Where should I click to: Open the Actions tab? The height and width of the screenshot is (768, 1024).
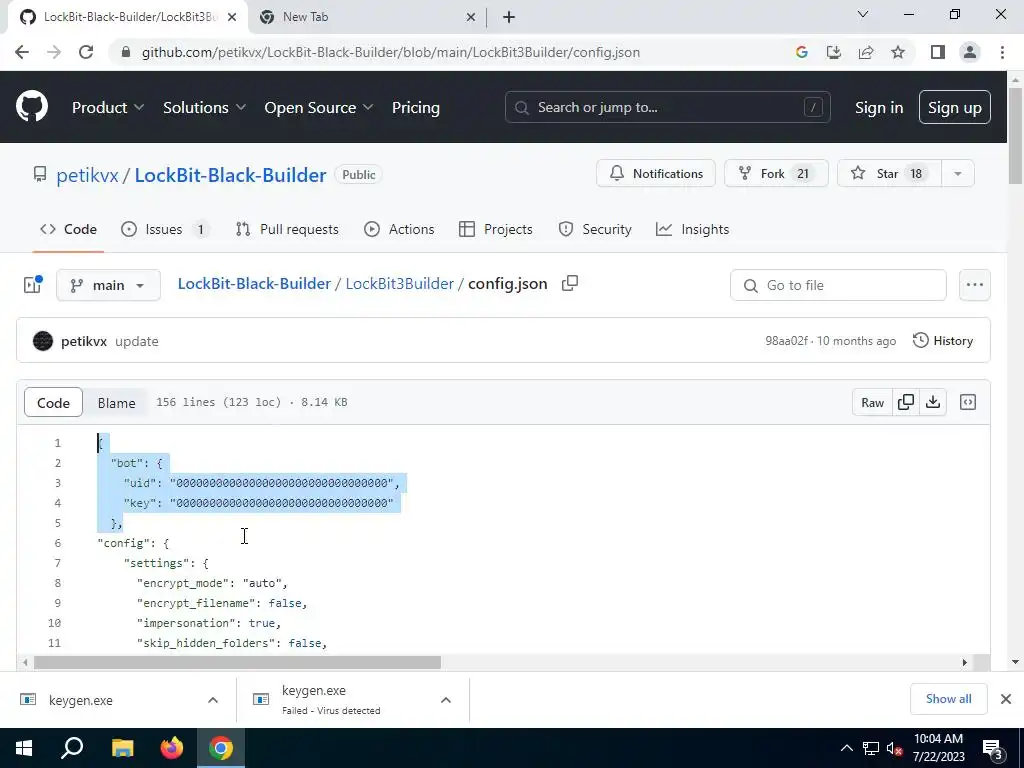click(x=399, y=229)
